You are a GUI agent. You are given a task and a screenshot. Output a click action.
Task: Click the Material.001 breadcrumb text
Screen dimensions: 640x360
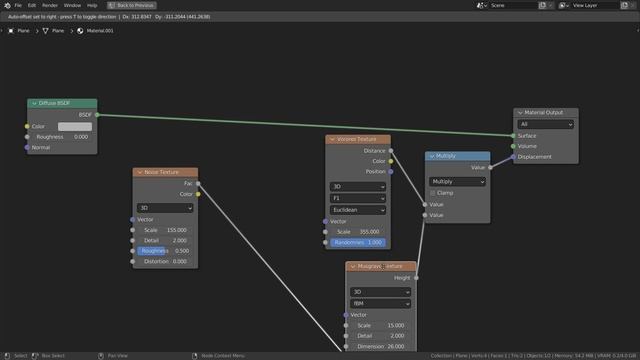[x=100, y=31]
